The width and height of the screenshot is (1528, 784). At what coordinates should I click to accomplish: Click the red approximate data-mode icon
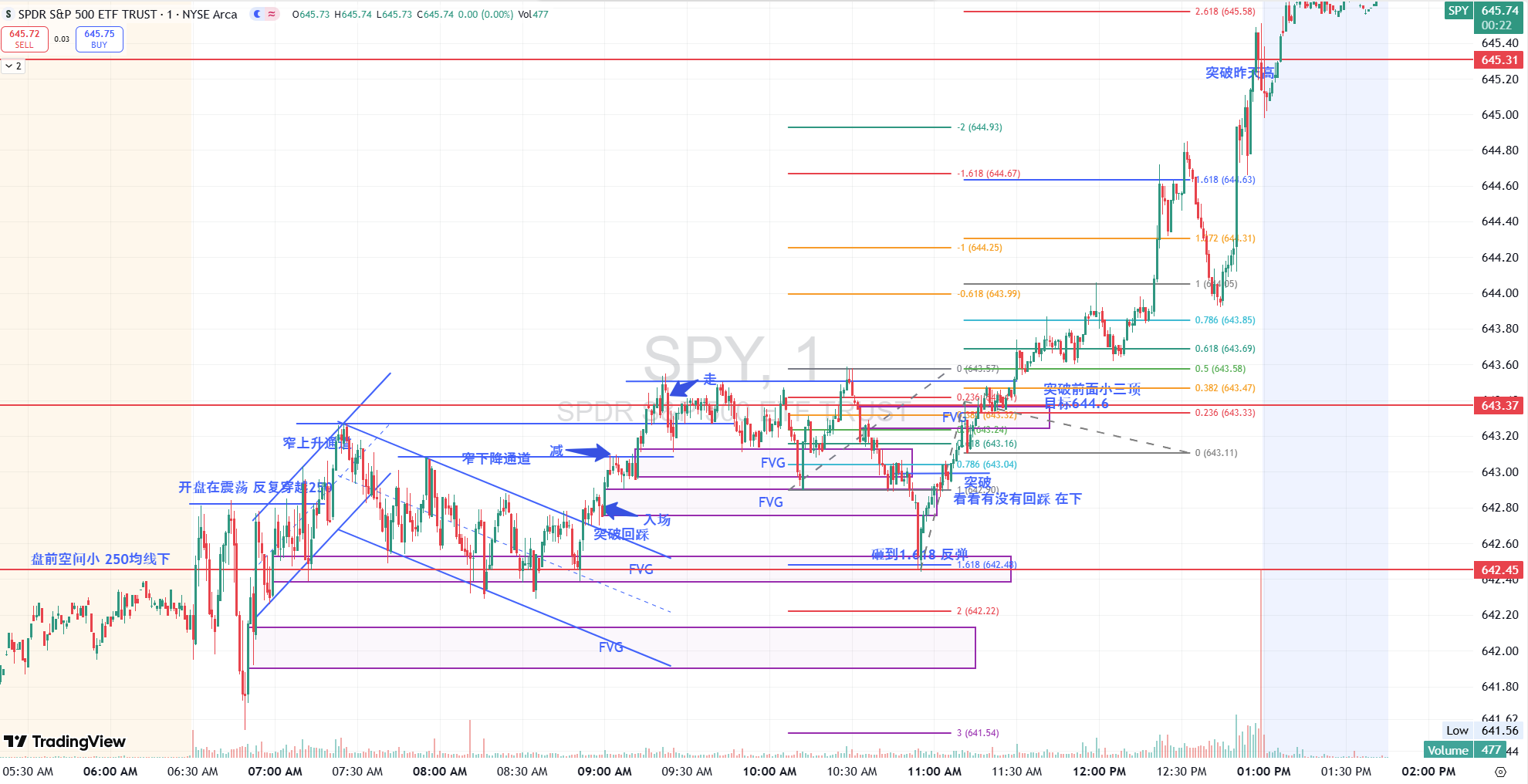[272, 14]
